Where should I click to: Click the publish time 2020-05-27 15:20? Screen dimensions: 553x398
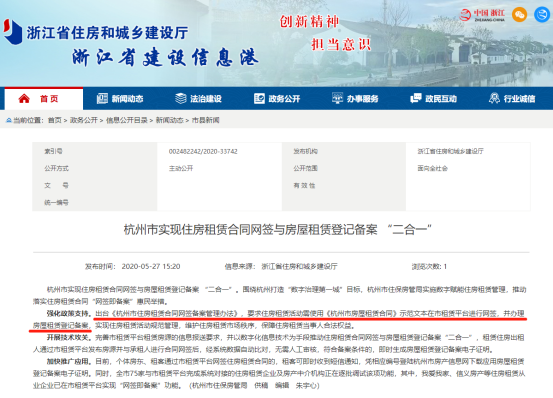(x=151, y=267)
